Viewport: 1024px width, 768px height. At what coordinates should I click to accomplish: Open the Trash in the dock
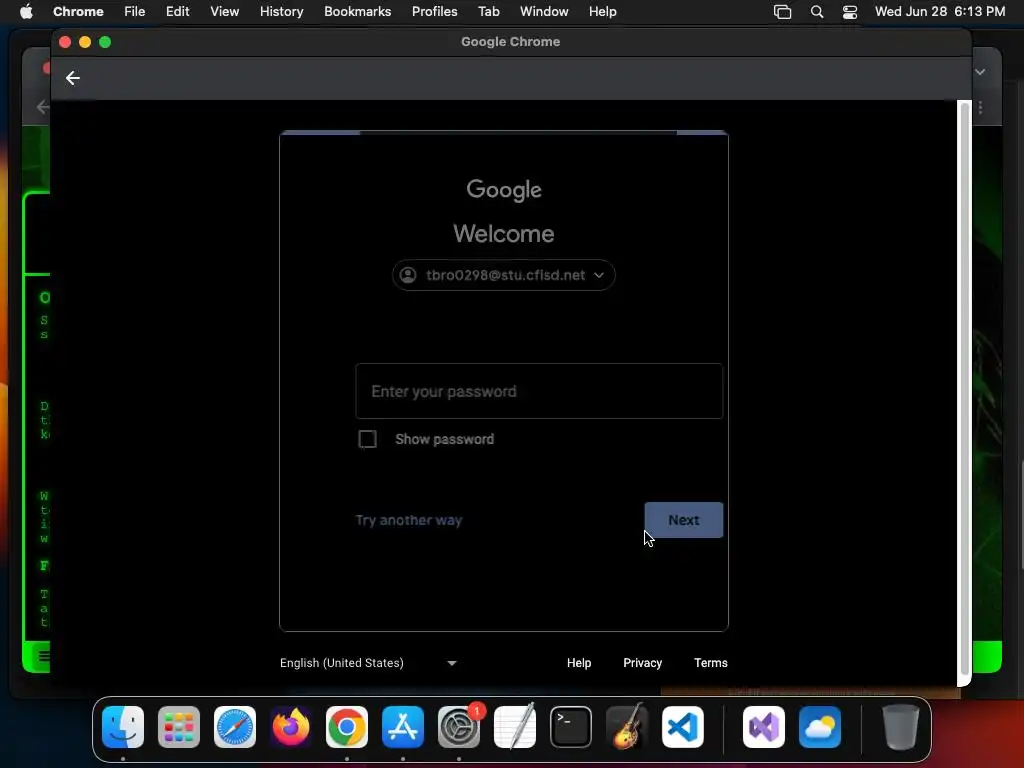tap(901, 727)
